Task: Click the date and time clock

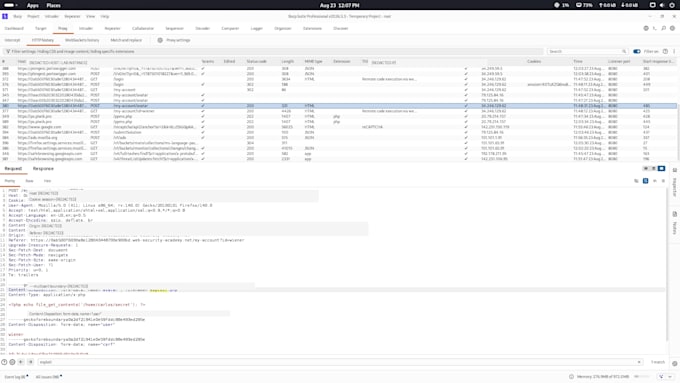Action: 340,5
